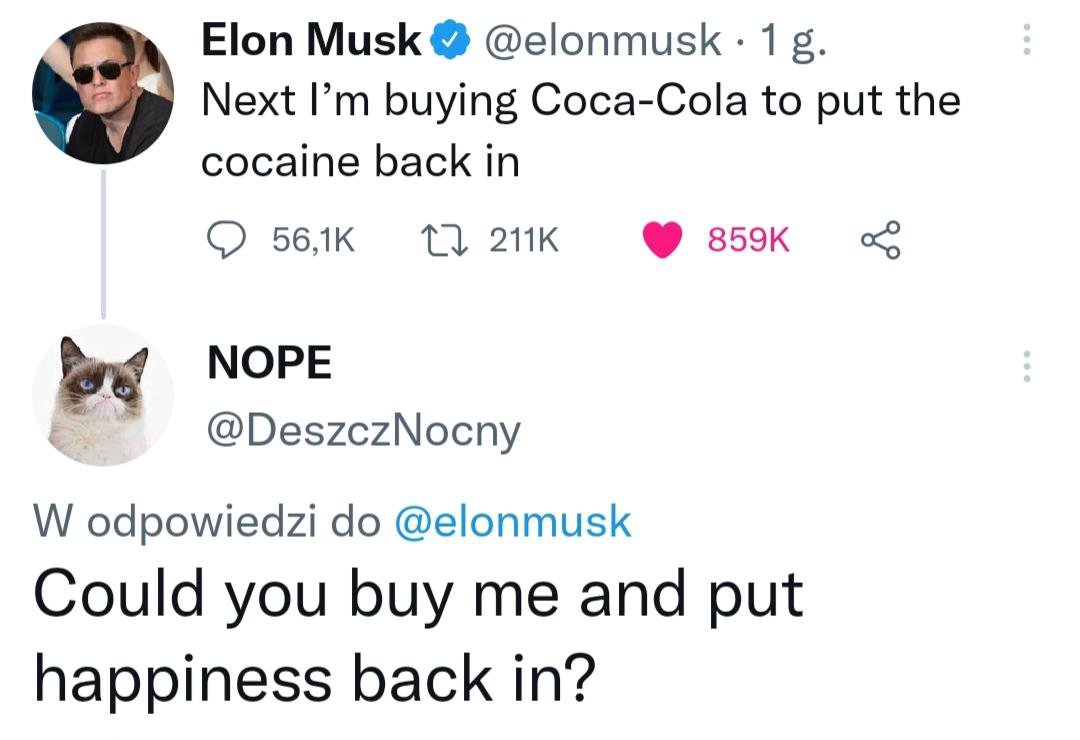Open the grumpy cat avatar profile
Screen dimensions: 1080x740
click(103, 395)
